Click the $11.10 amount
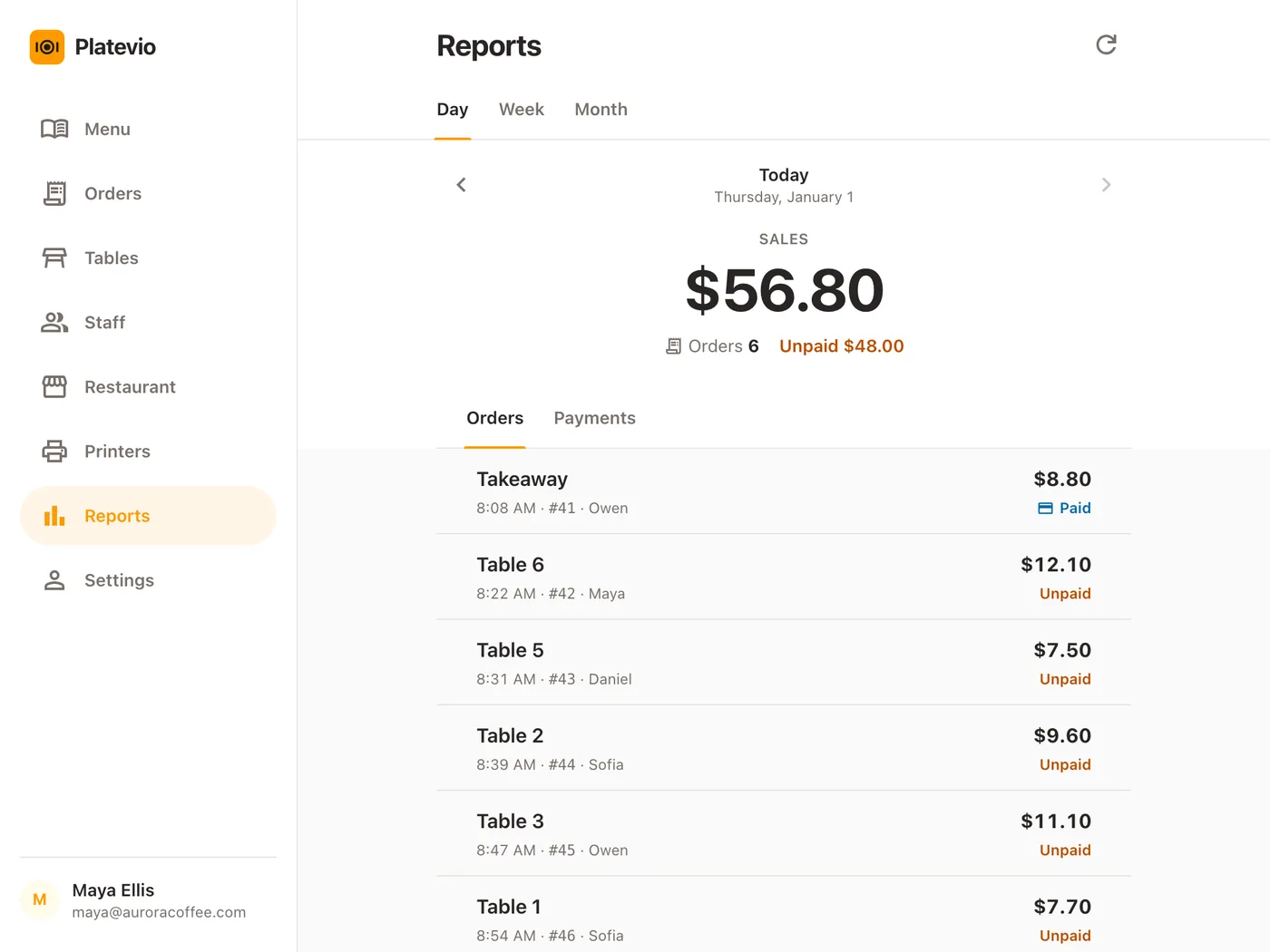The height and width of the screenshot is (952, 1270). coord(1056,821)
